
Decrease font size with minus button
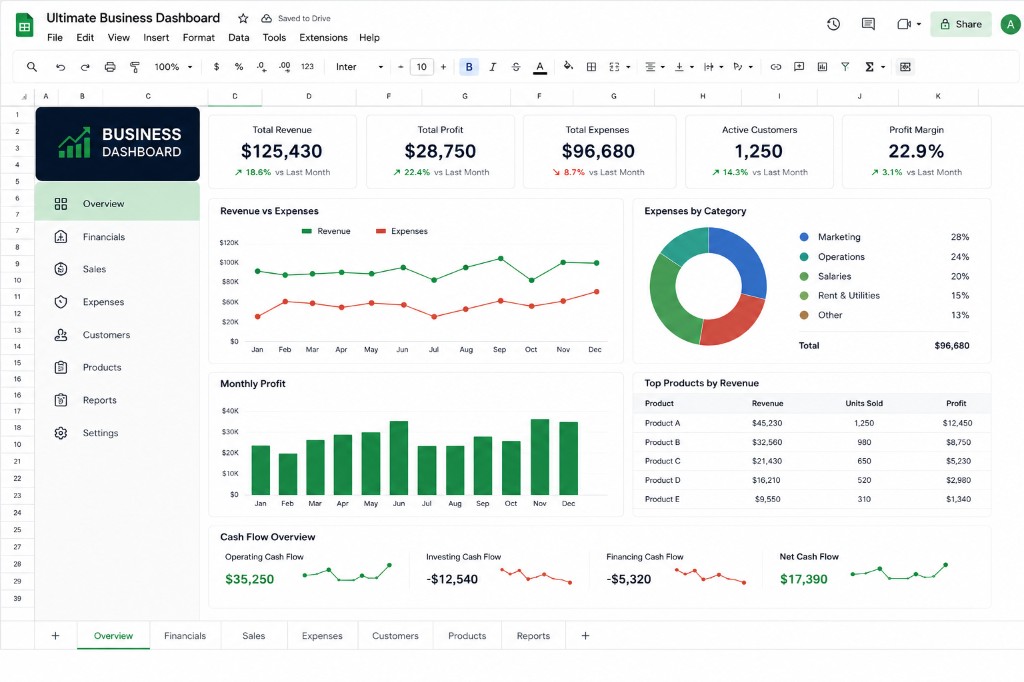click(x=400, y=67)
